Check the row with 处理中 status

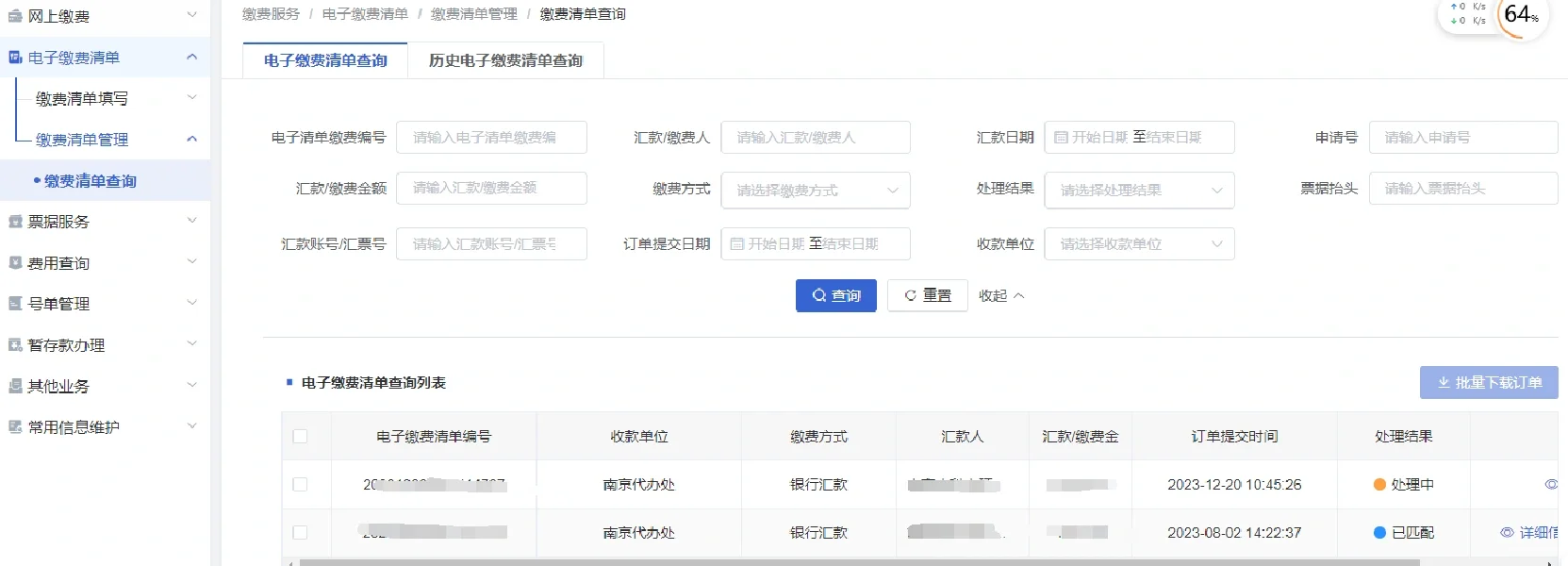point(300,485)
